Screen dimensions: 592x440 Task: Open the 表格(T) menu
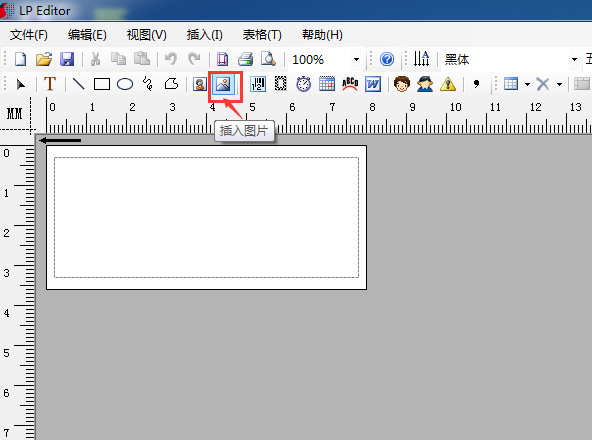pos(262,35)
